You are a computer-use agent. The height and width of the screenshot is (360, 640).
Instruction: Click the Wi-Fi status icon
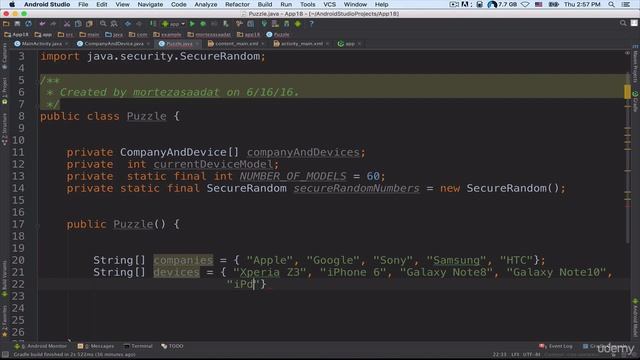click(x=526, y=4)
